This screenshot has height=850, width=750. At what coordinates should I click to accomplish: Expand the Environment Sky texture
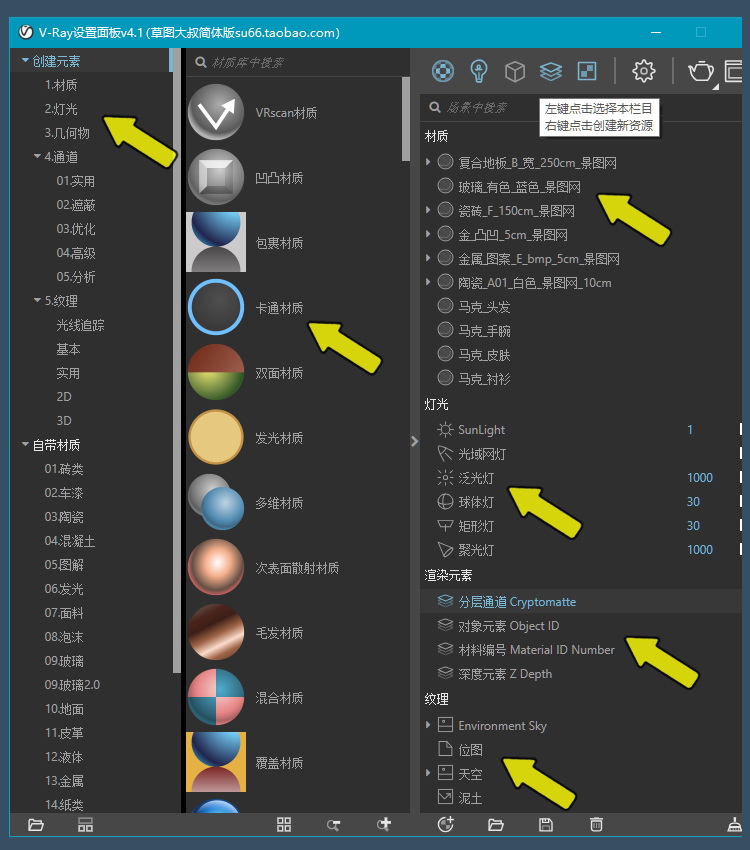[428, 725]
